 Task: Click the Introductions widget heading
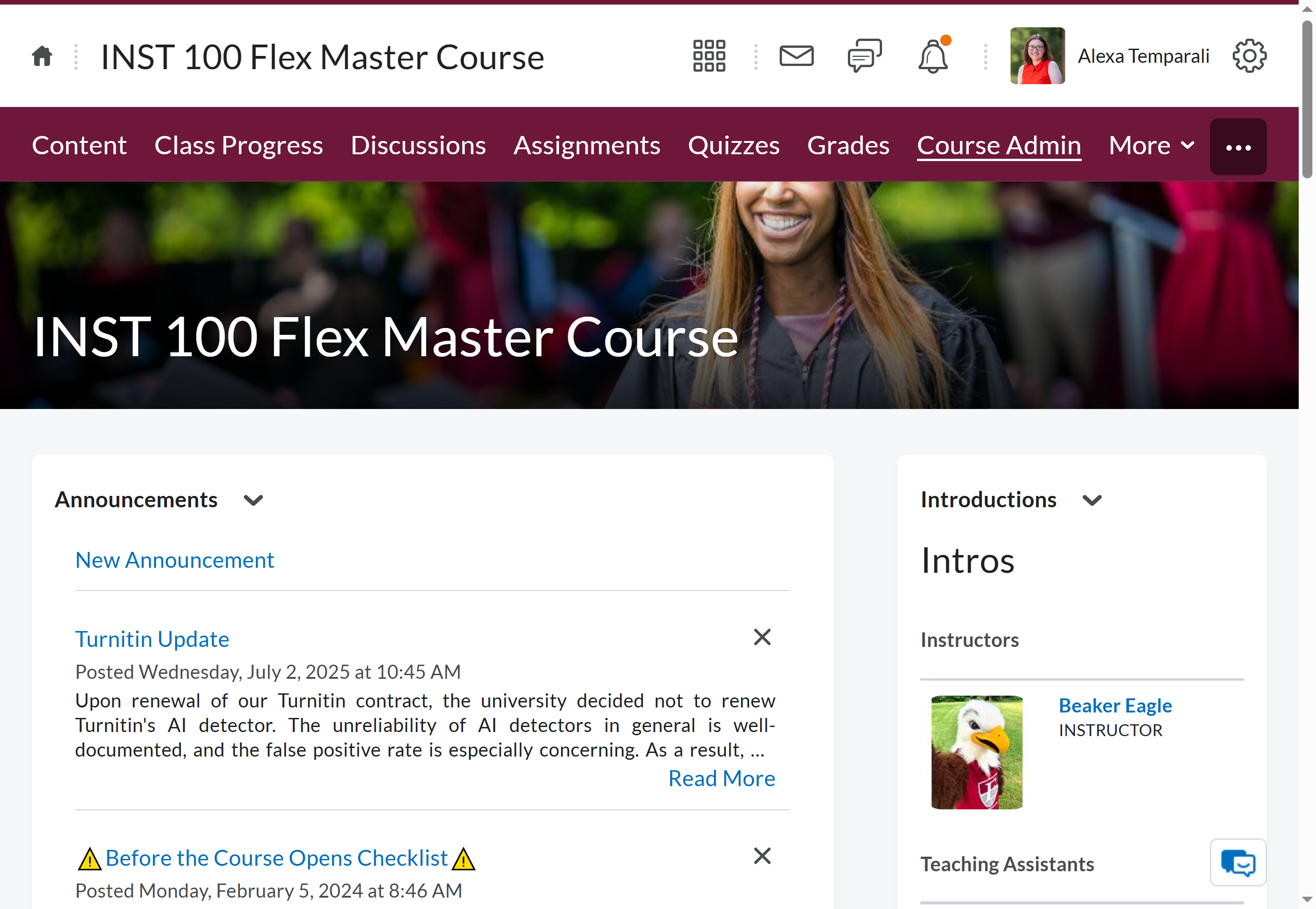coord(988,500)
